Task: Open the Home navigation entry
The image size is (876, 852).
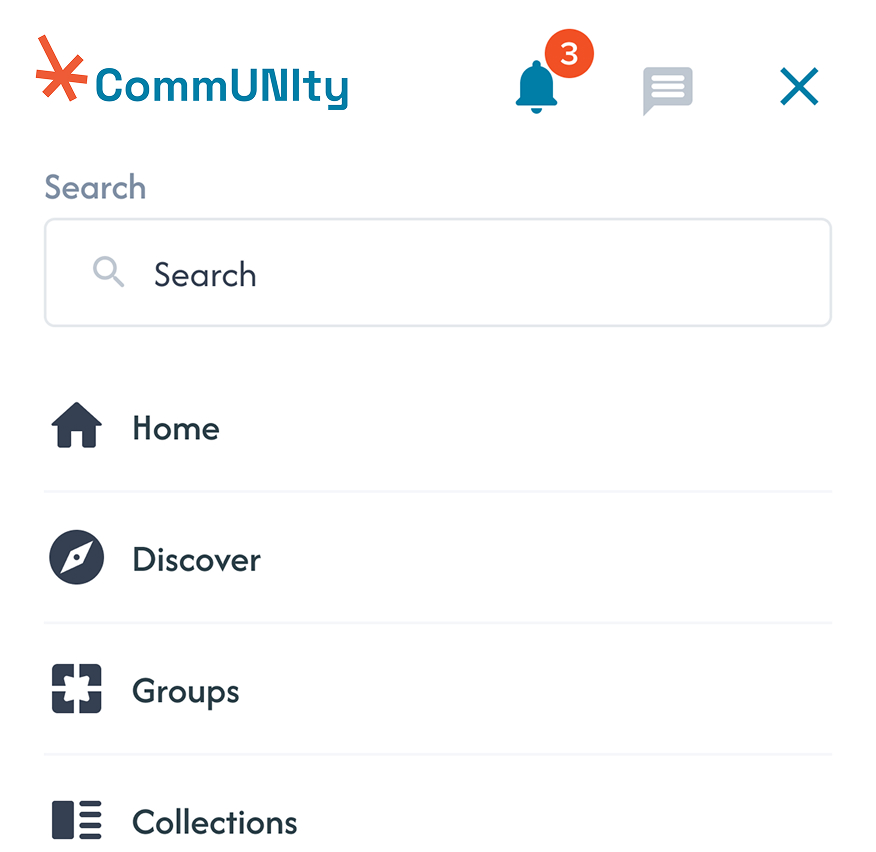Action: pos(175,428)
